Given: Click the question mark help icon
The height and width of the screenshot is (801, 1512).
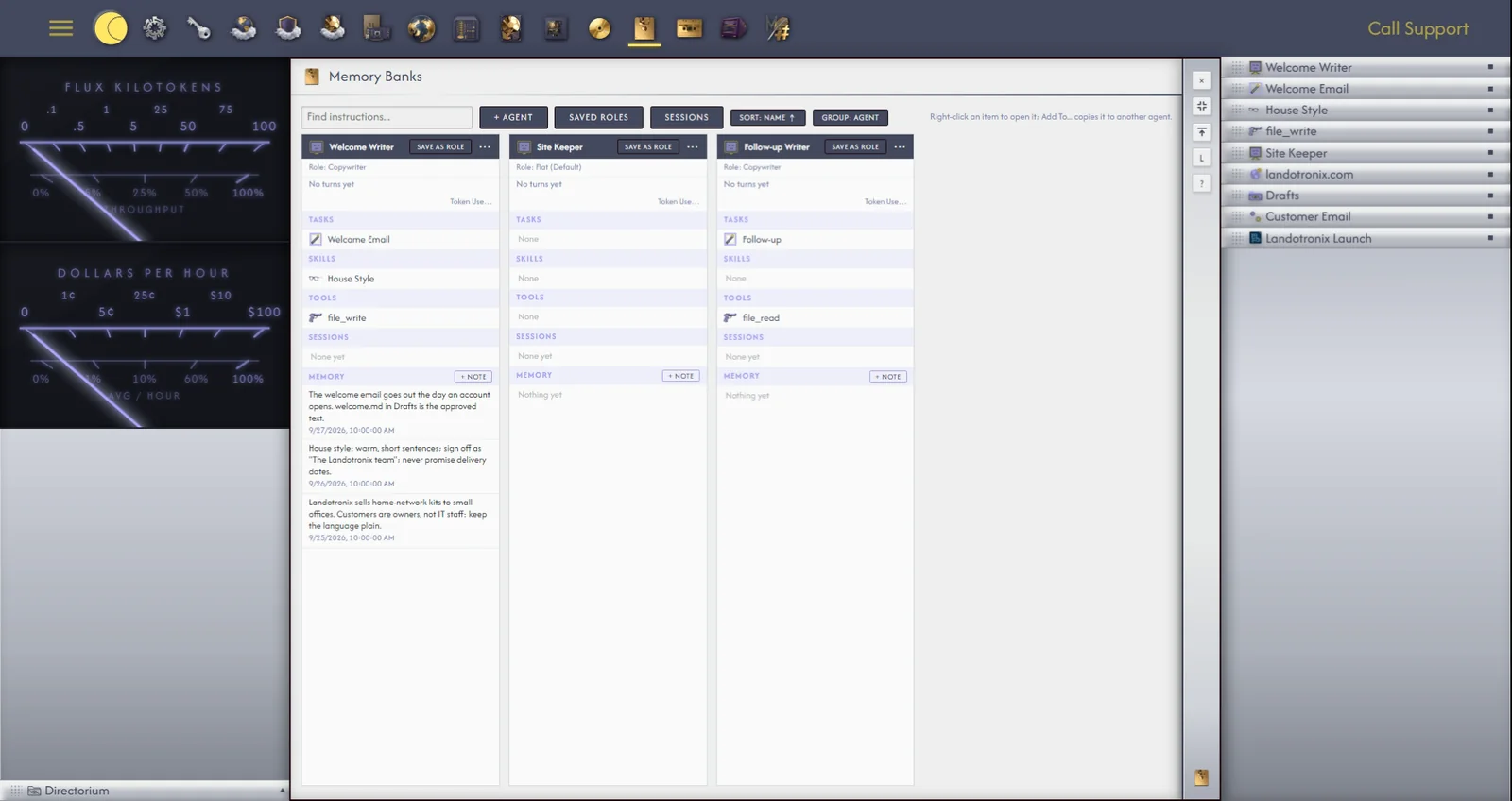Looking at the screenshot, I should (1201, 183).
